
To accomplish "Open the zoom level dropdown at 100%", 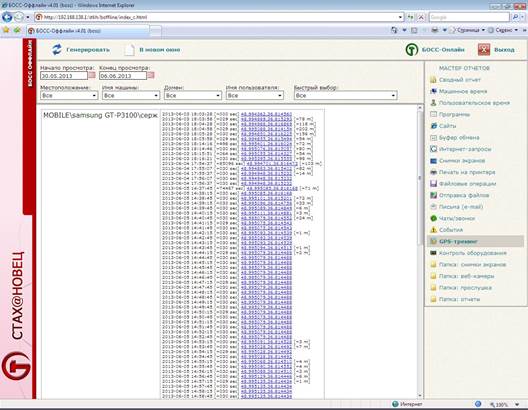I will [517, 404].
